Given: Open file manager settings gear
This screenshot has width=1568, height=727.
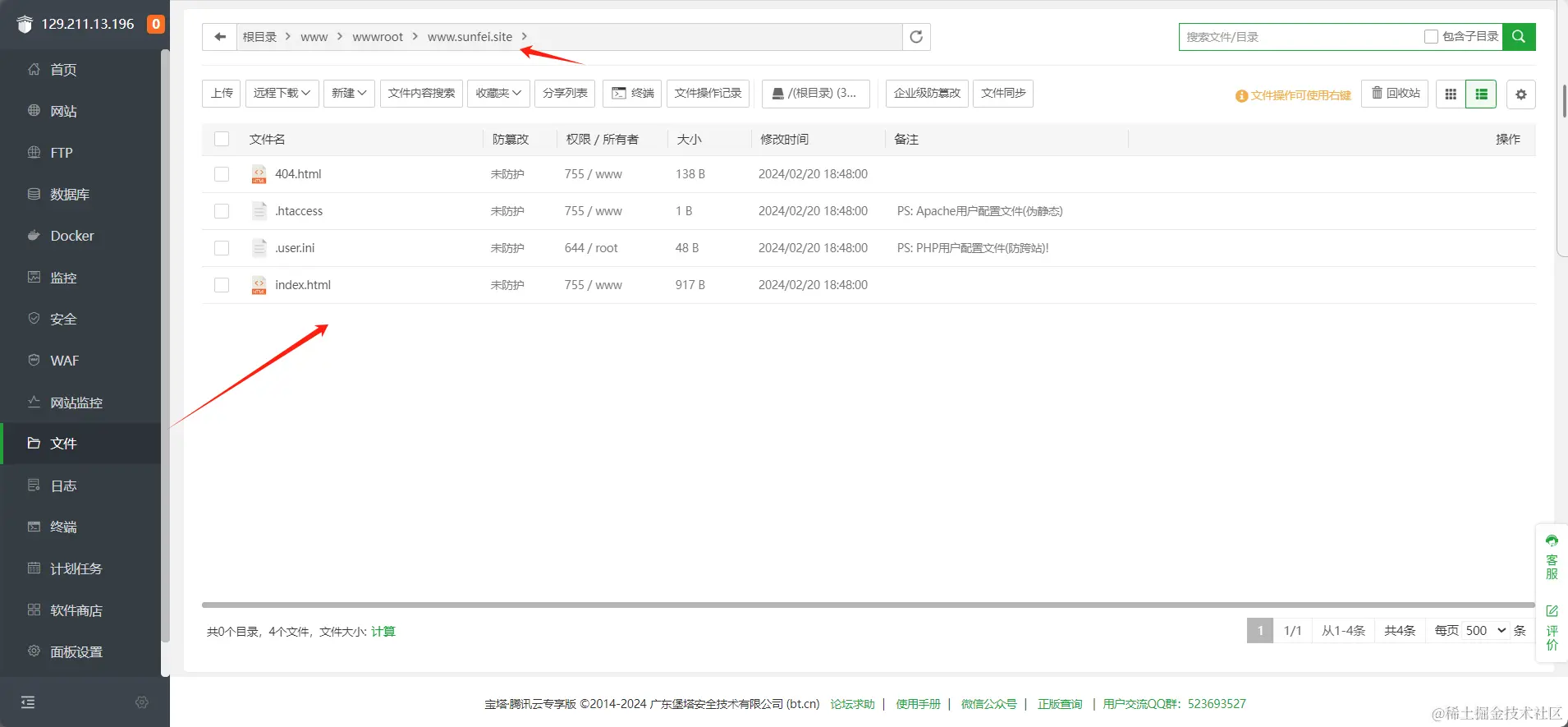Looking at the screenshot, I should [1521, 94].
